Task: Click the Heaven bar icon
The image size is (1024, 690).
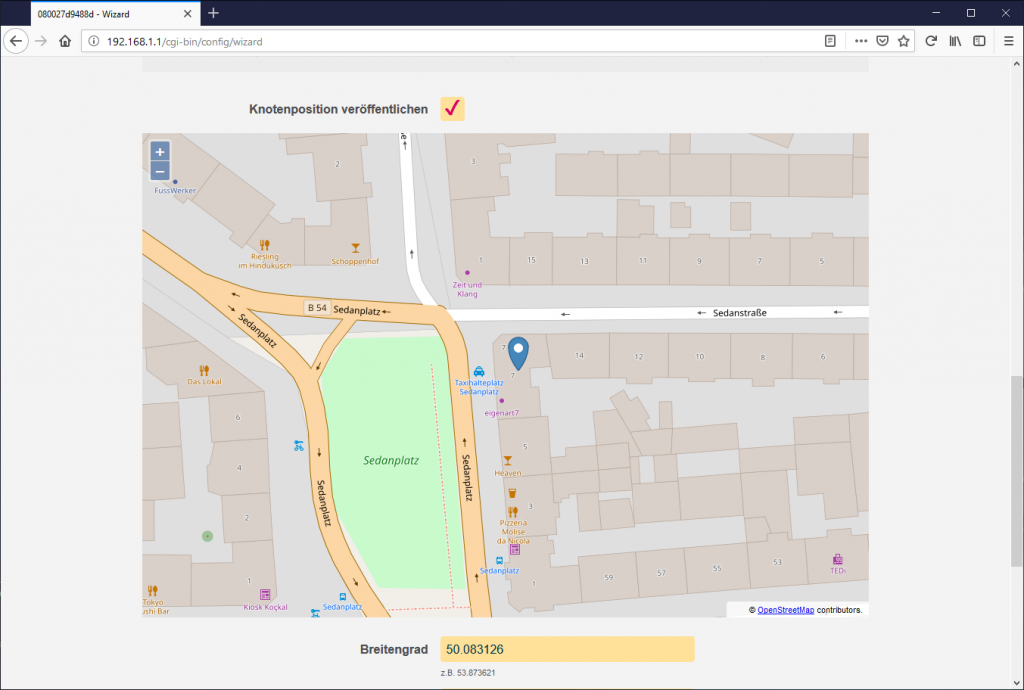Action: coord(507,461)
